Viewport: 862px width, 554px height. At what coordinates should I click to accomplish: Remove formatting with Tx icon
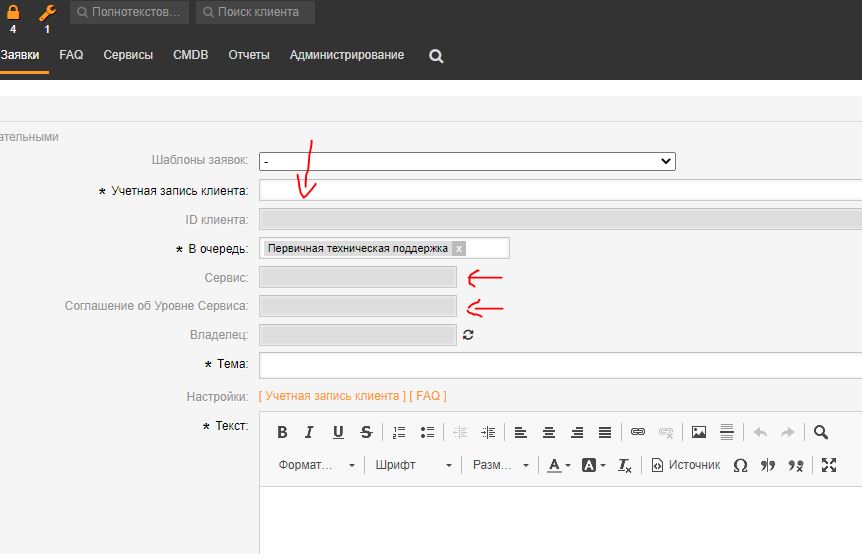625,466
